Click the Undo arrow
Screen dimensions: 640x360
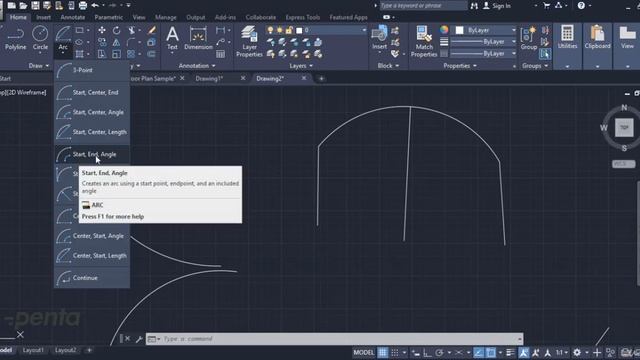click(x=95, y=5)
